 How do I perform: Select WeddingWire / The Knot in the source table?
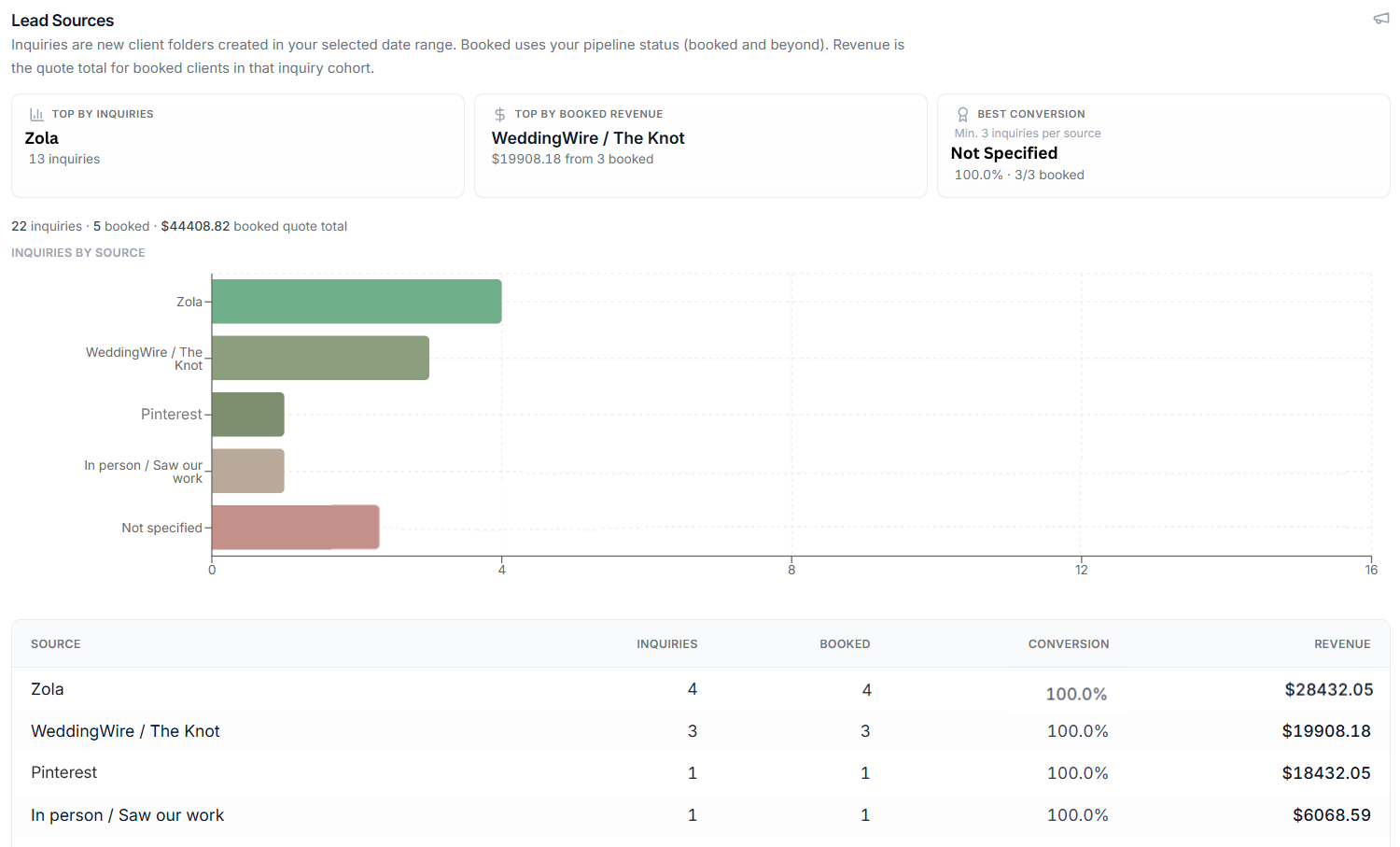coord(125,731)
